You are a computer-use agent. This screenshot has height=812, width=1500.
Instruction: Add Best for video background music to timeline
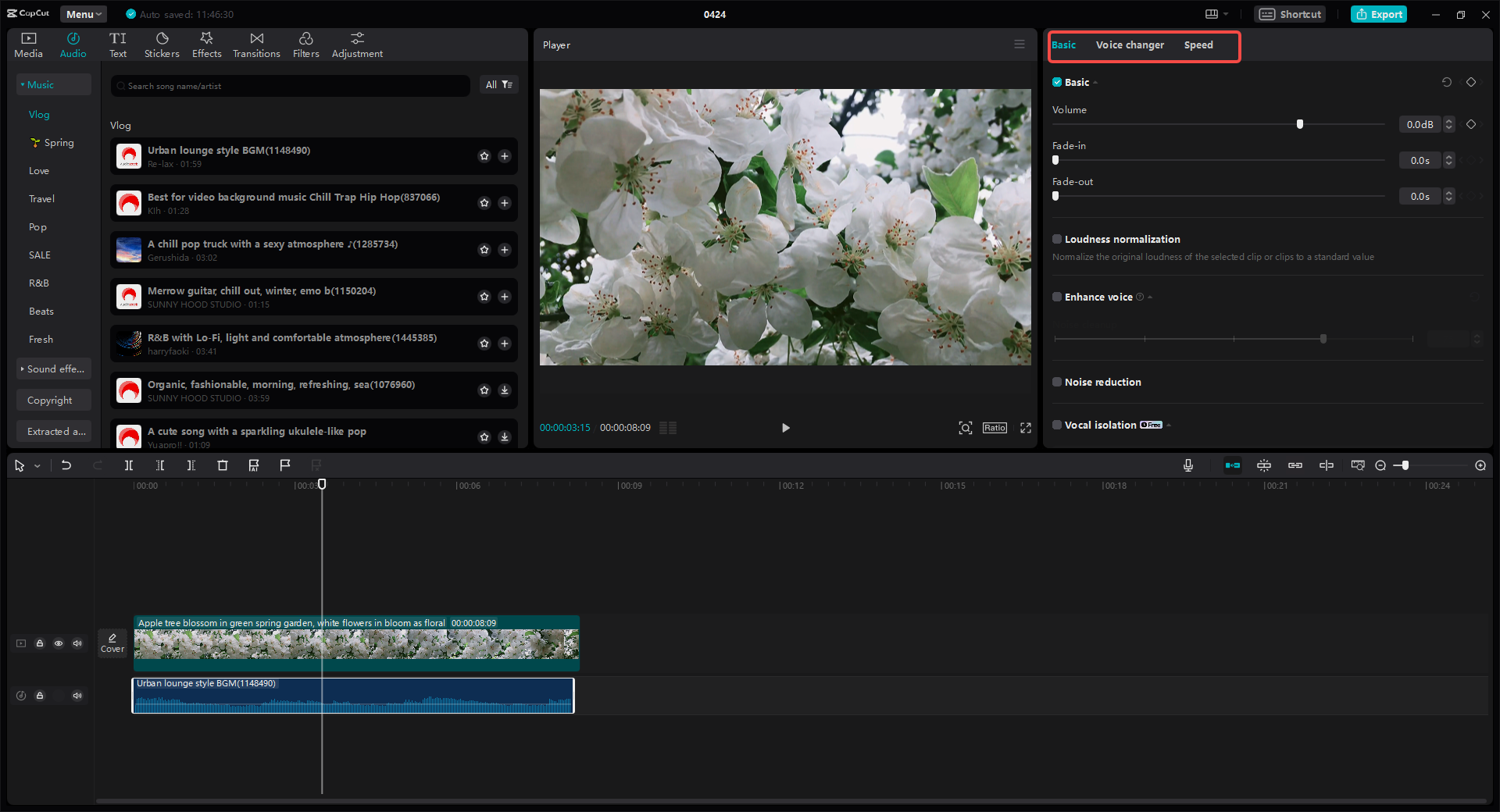tap(505, 203)
